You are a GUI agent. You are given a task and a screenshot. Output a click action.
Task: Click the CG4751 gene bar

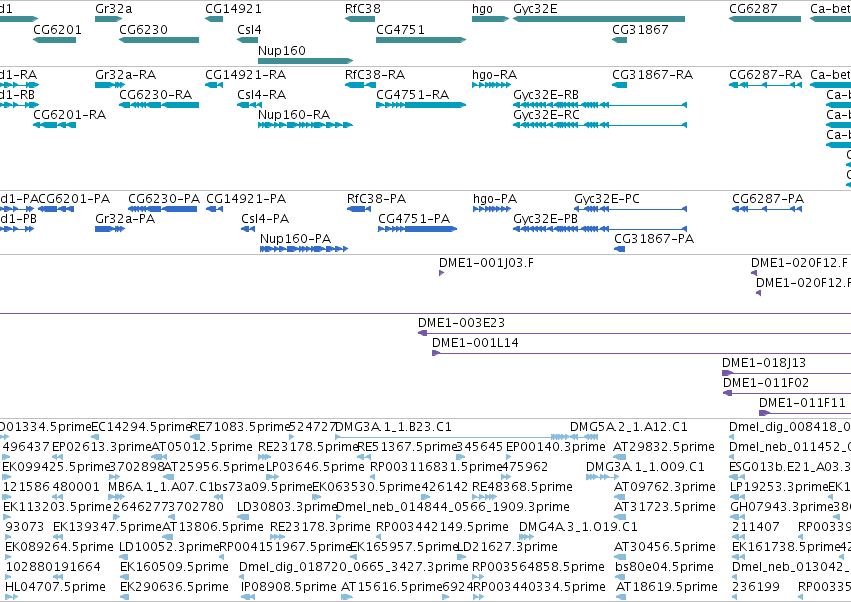(421, 40)
